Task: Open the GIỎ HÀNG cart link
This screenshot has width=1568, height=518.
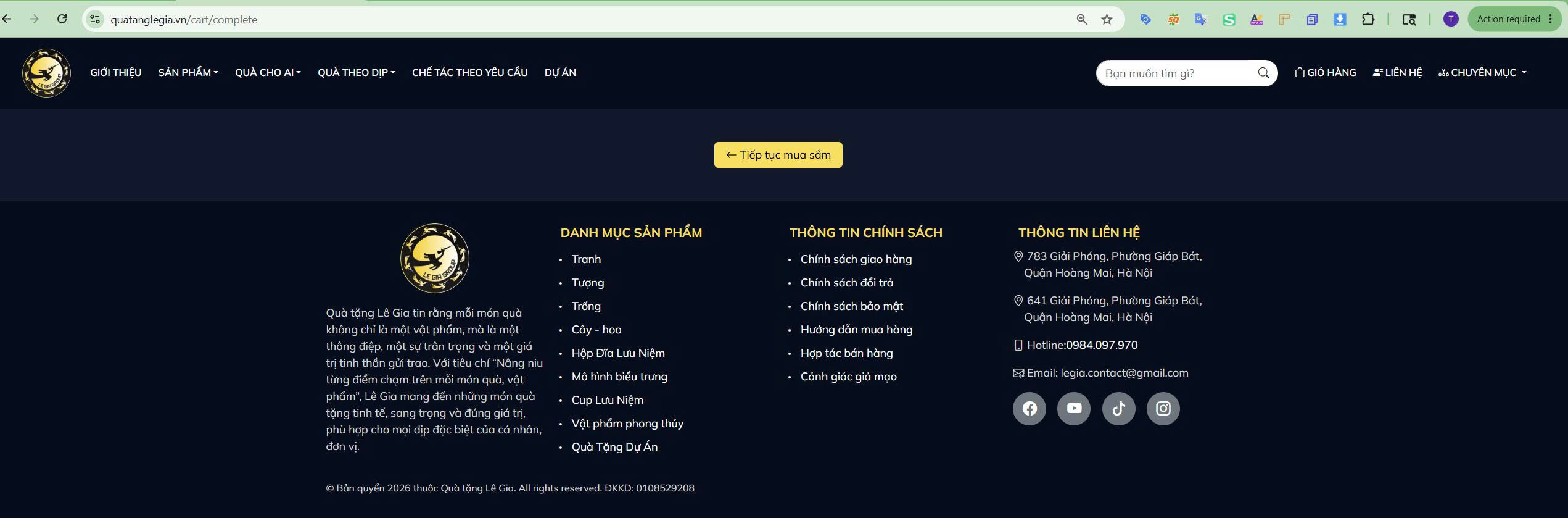Action: tap(1326, 72)
